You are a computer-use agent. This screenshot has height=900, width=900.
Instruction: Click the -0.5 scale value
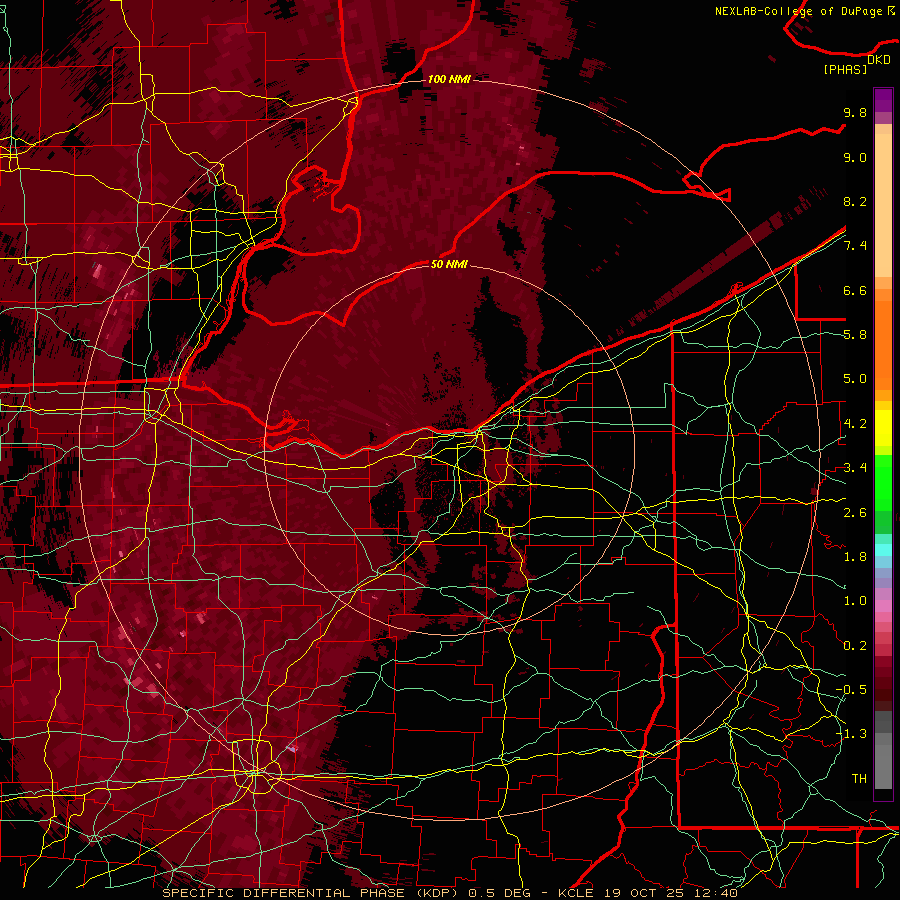852,690
